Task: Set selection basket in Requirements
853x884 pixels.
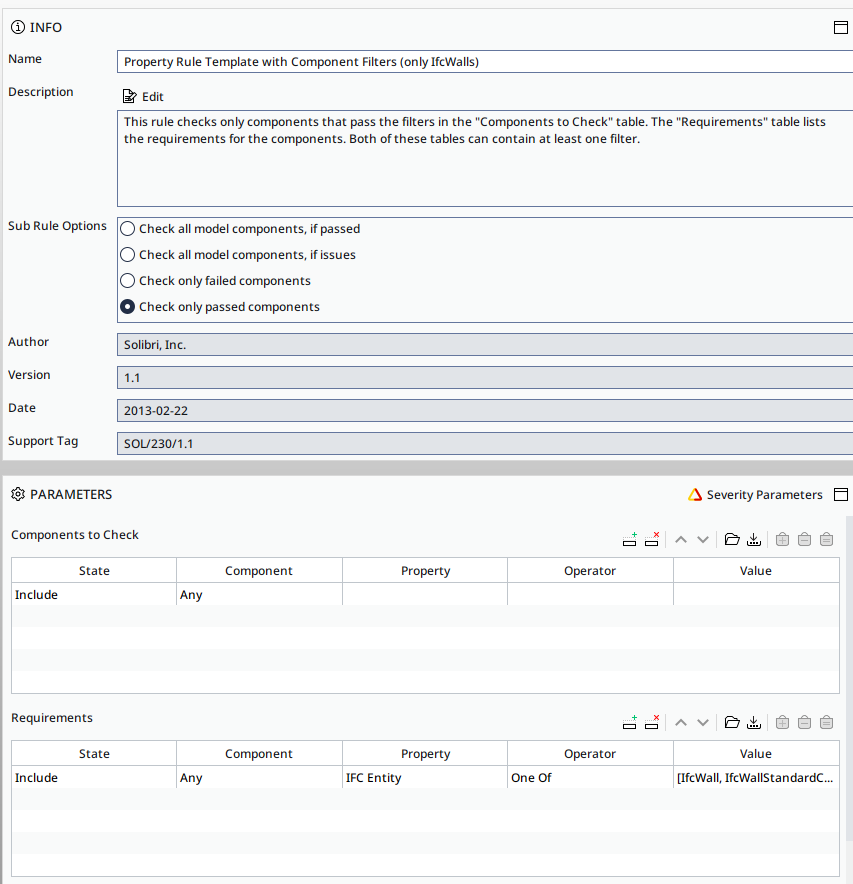Action: 827,722
